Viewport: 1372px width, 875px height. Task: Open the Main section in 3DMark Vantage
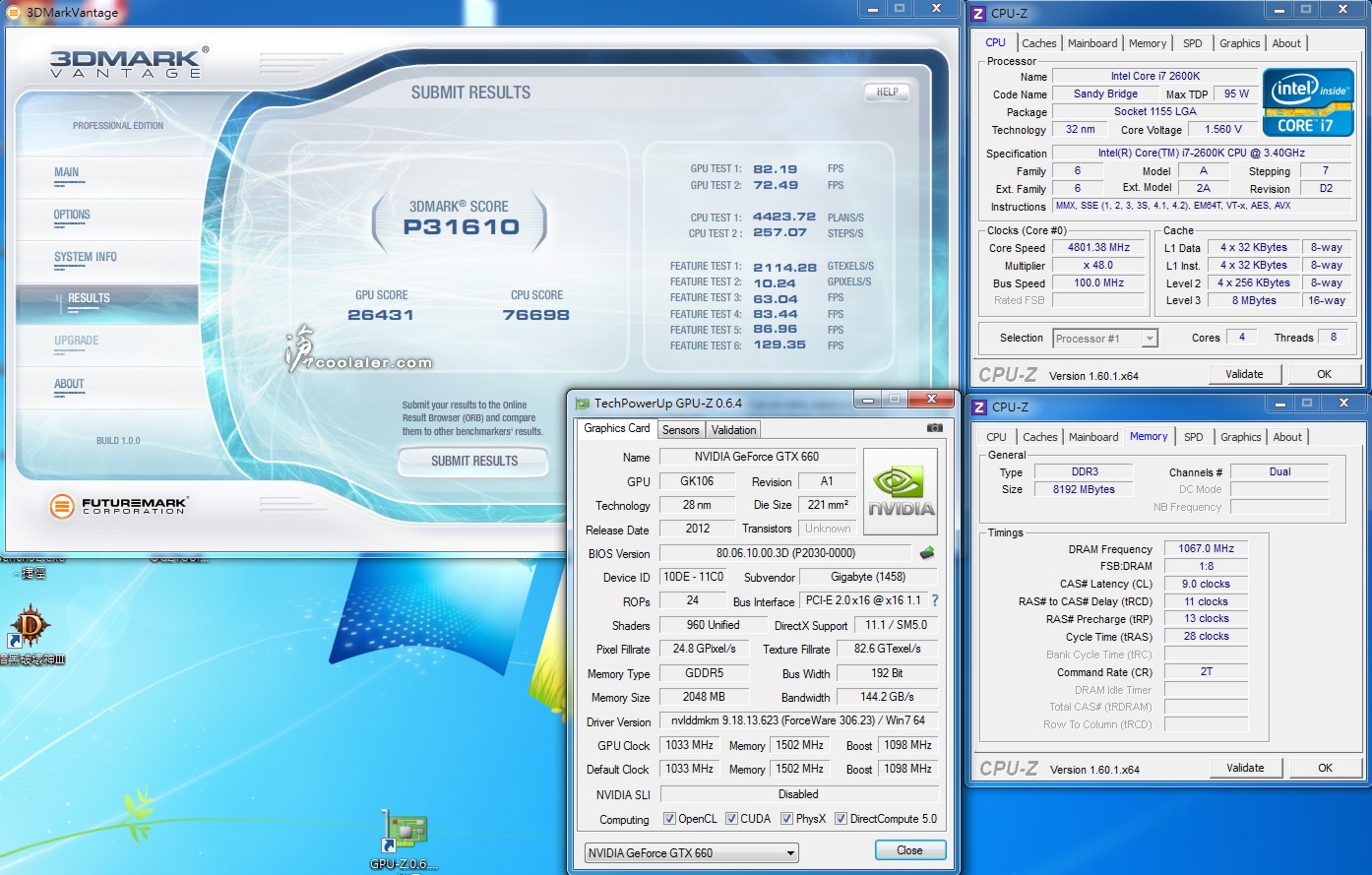coord(66,172)
